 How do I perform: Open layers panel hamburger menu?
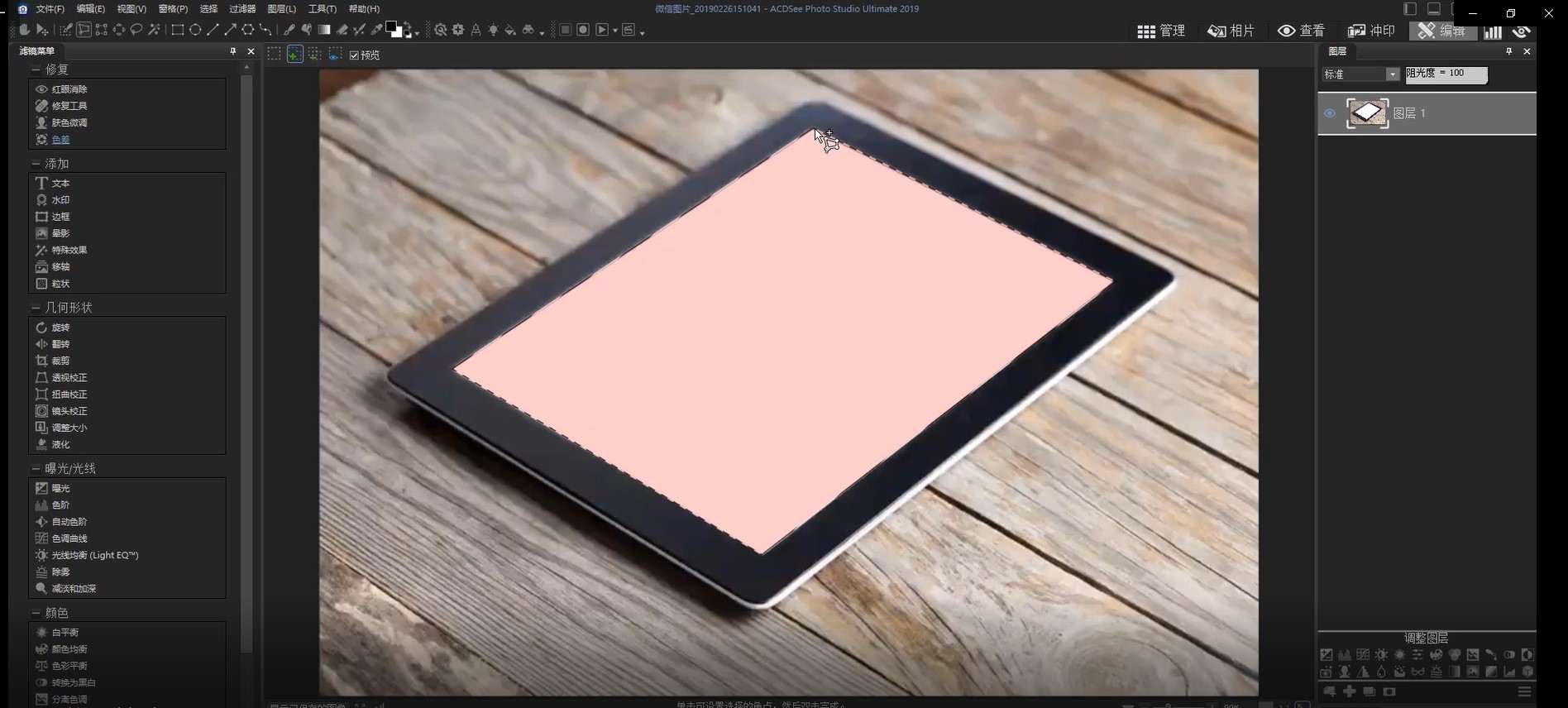pyautogui.click(x=1524, y=691)
